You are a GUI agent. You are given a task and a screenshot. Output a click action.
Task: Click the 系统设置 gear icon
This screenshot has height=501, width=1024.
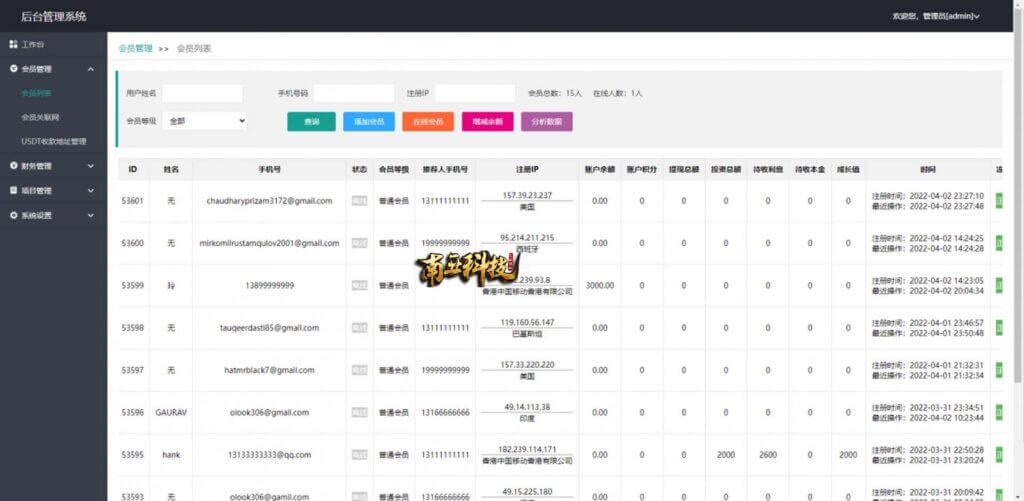tap(13, 215)
